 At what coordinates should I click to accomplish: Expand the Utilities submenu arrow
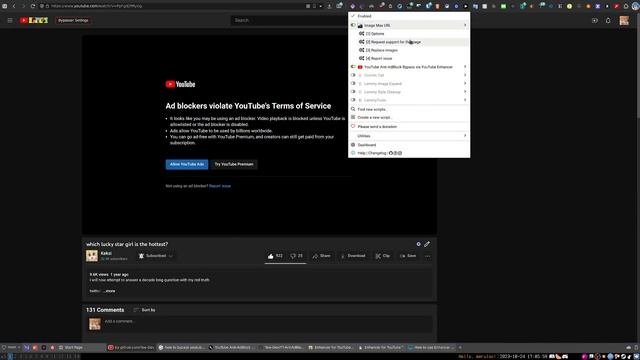point(465,136)
